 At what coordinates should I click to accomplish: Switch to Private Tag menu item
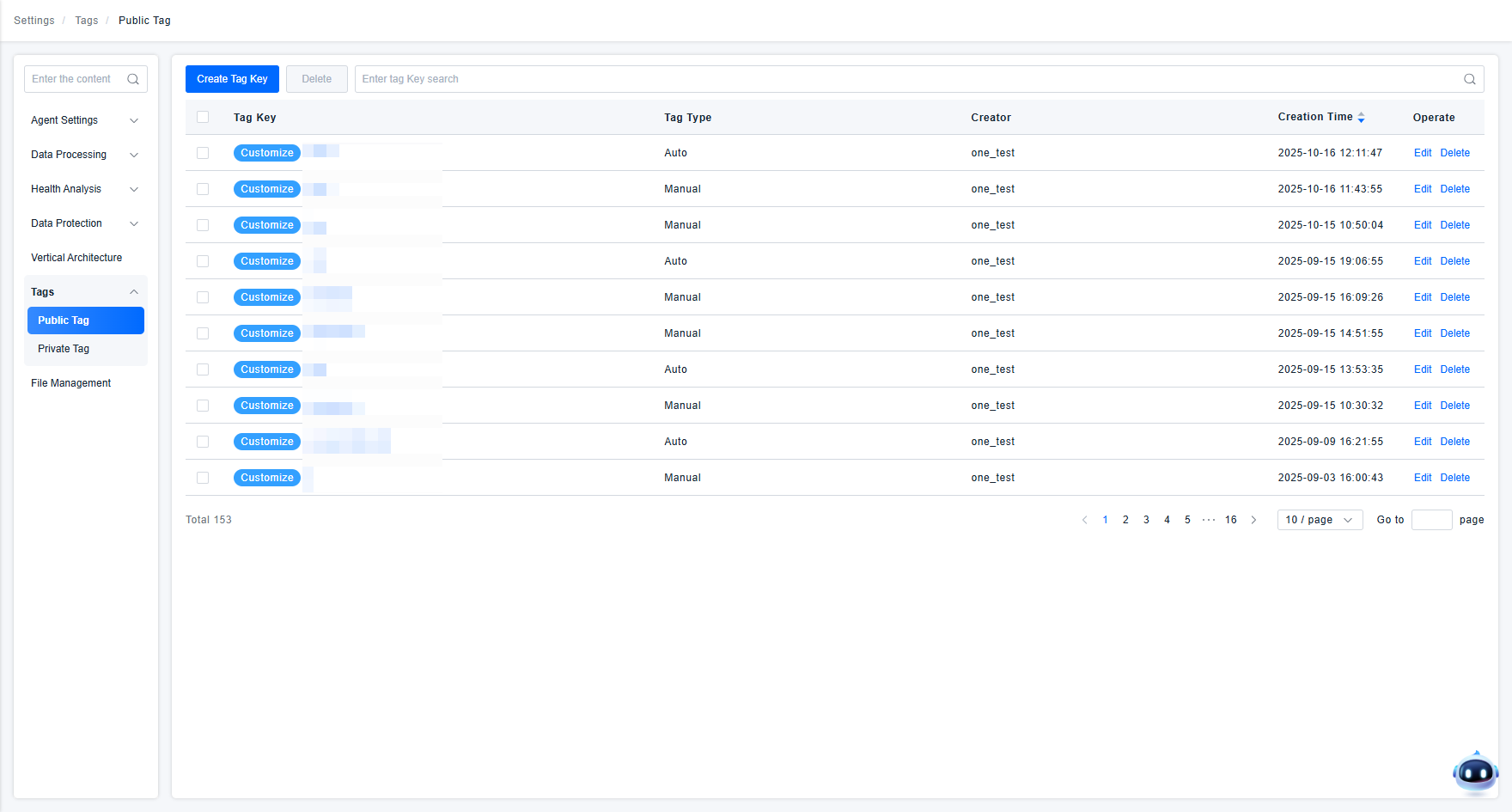[x=64, y=349]
